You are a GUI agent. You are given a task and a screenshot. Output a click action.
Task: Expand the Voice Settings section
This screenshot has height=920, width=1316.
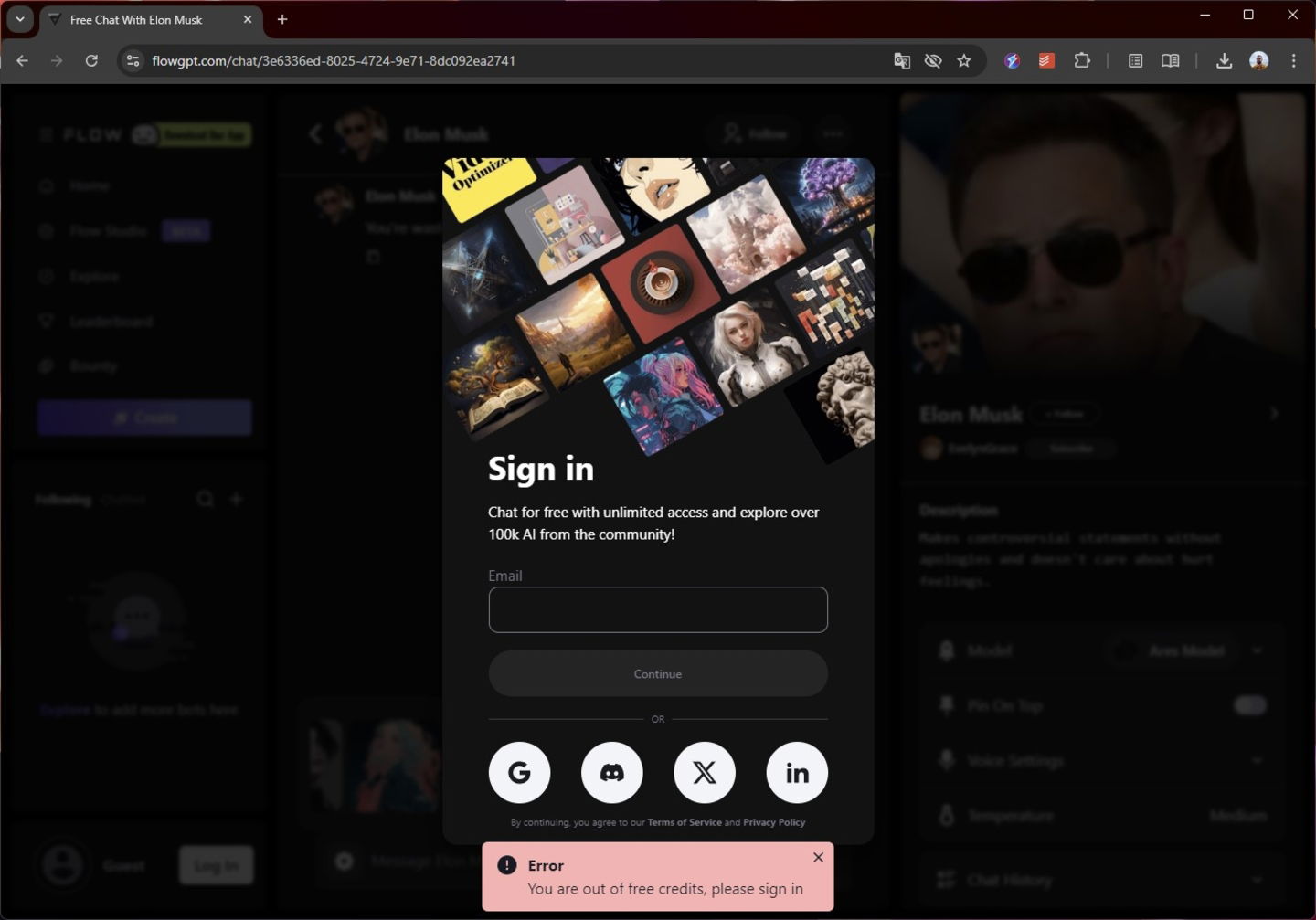coord(1102,760)
